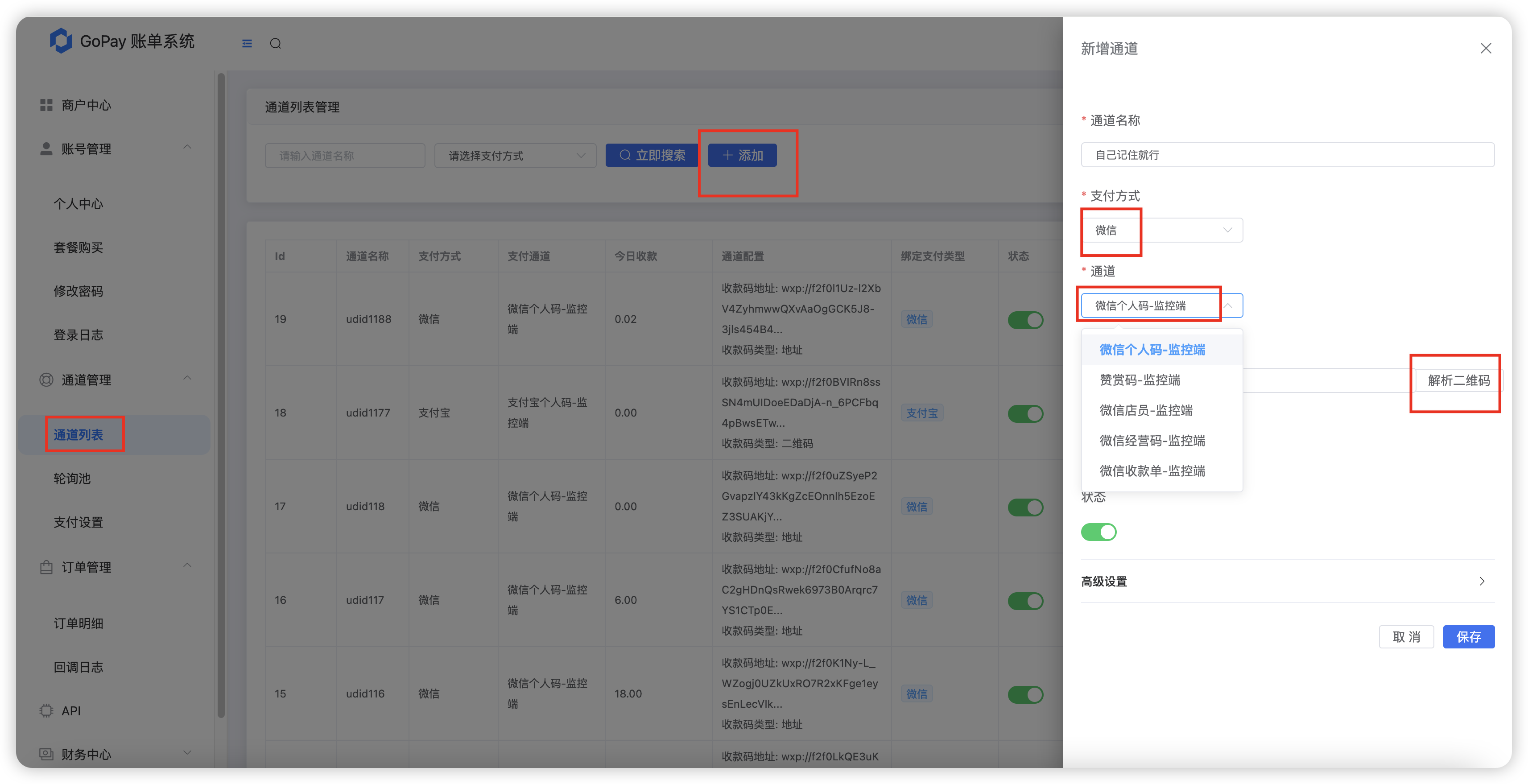1528x784 pixels.
Task: Toggle the 状态 switch in the drawer
Action: (1099, 532)
